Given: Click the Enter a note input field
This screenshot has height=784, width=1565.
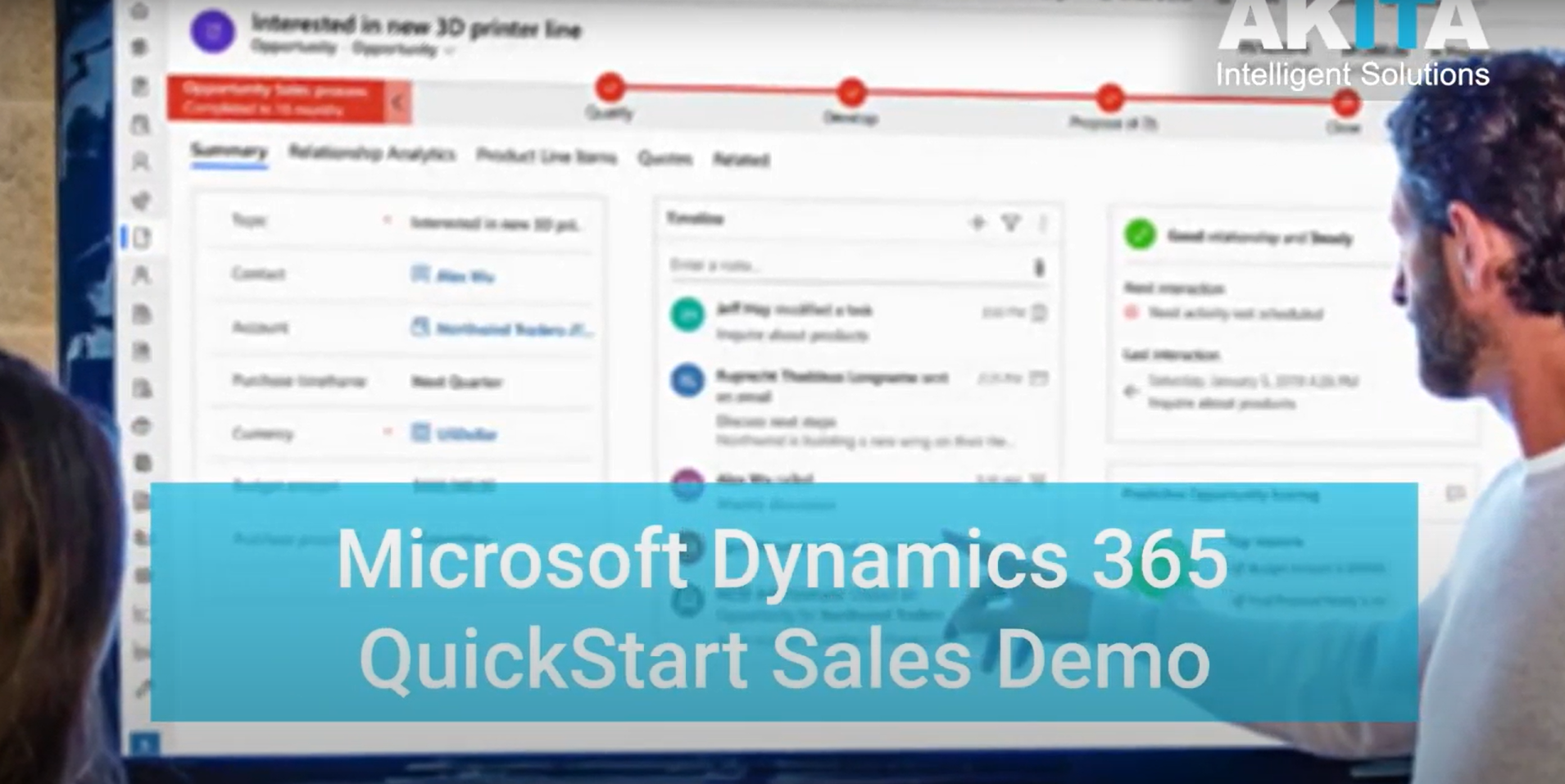Looking at the screenshot, I should point(819,265).
